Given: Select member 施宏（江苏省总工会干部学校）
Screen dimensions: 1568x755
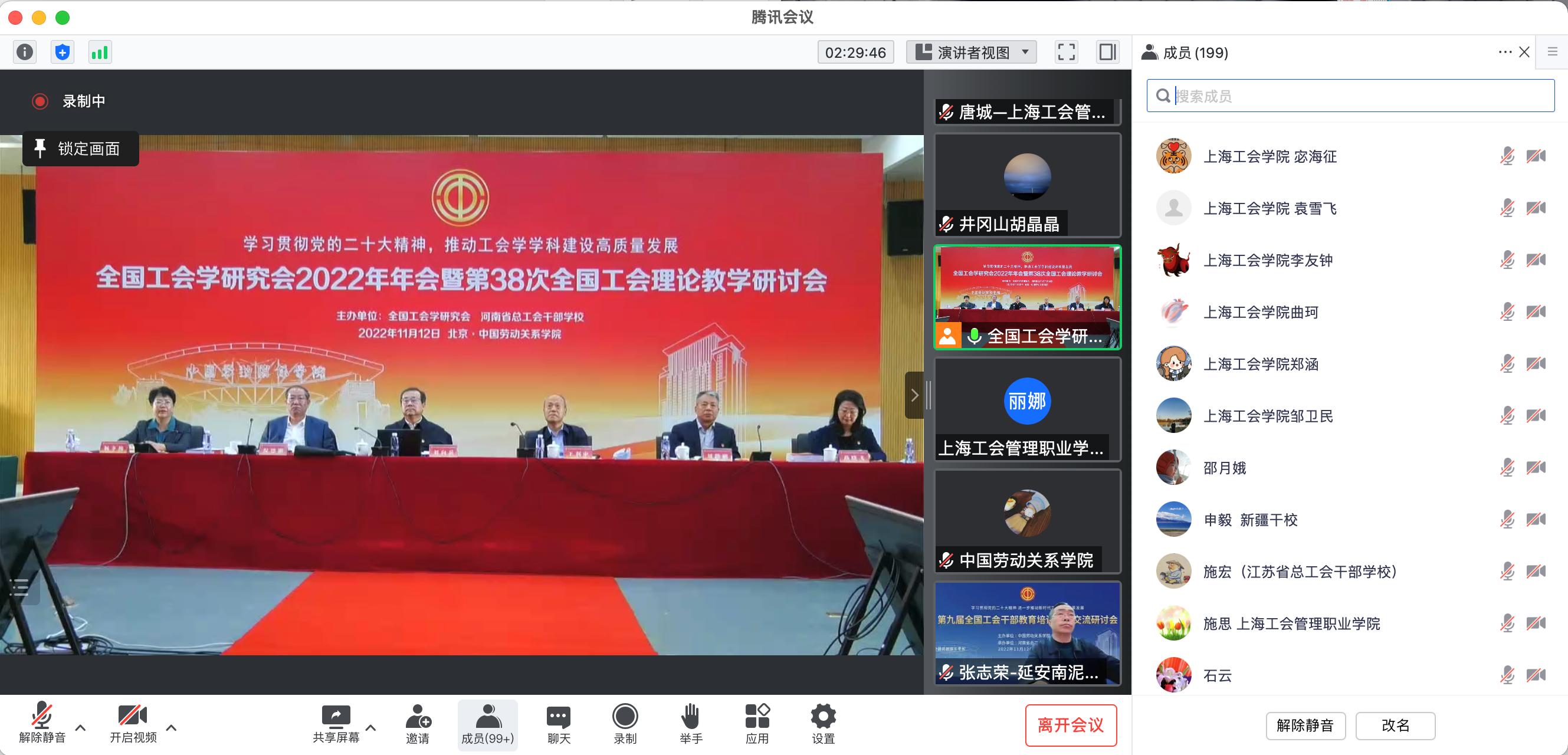Looking at the screenshot, I should coord(1350,572).
